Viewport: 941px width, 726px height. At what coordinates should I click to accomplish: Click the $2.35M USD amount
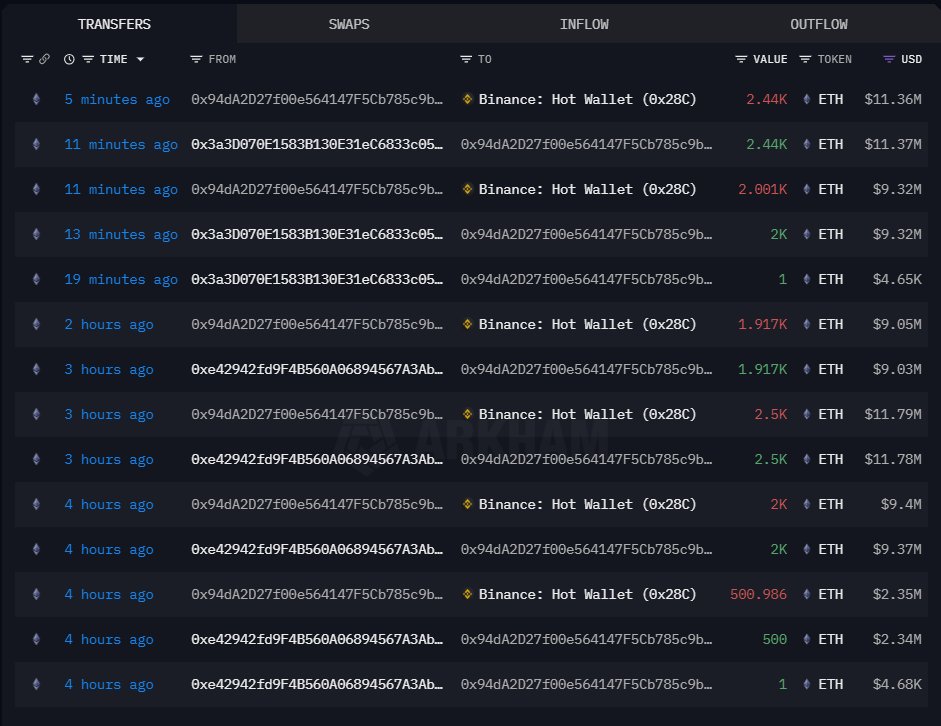pos(897,594)
